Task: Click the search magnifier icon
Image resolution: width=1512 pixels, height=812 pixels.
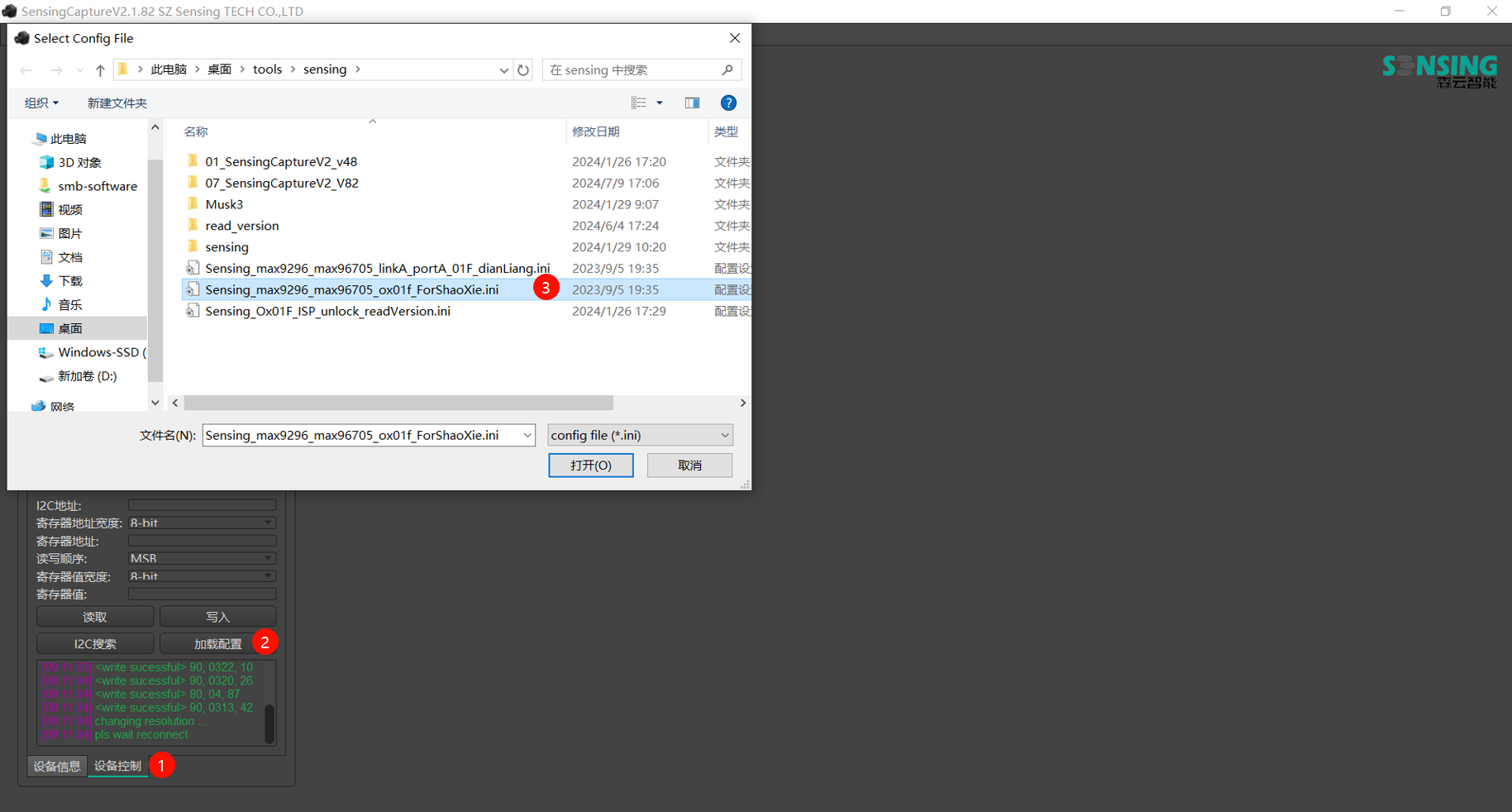Action: pos(727,70)
